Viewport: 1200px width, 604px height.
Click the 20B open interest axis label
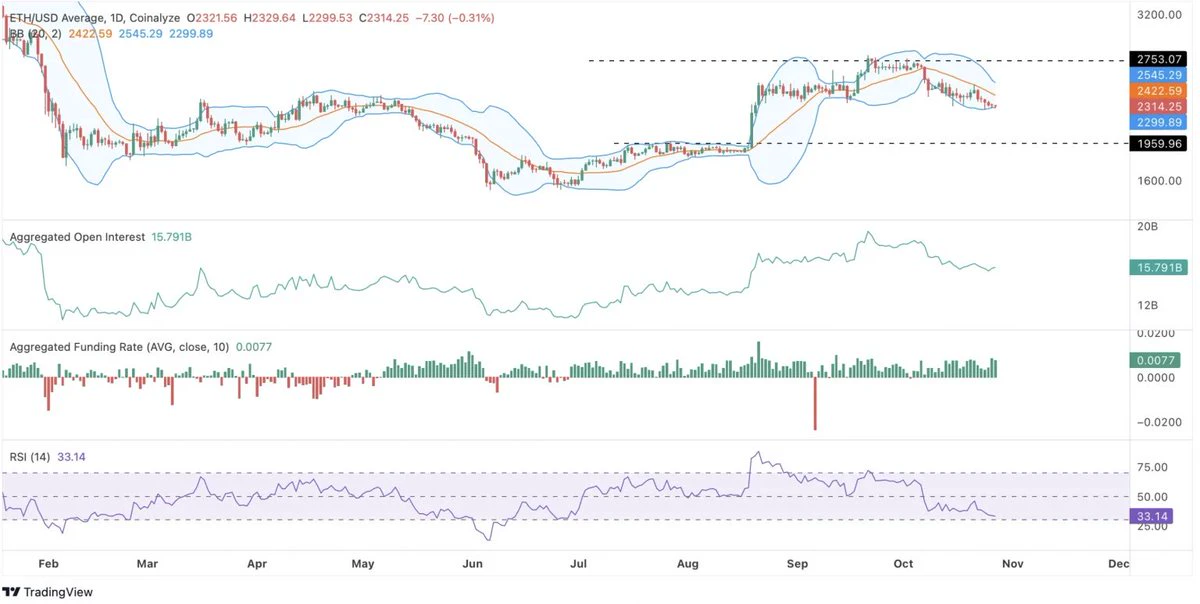coord(1148,228)
